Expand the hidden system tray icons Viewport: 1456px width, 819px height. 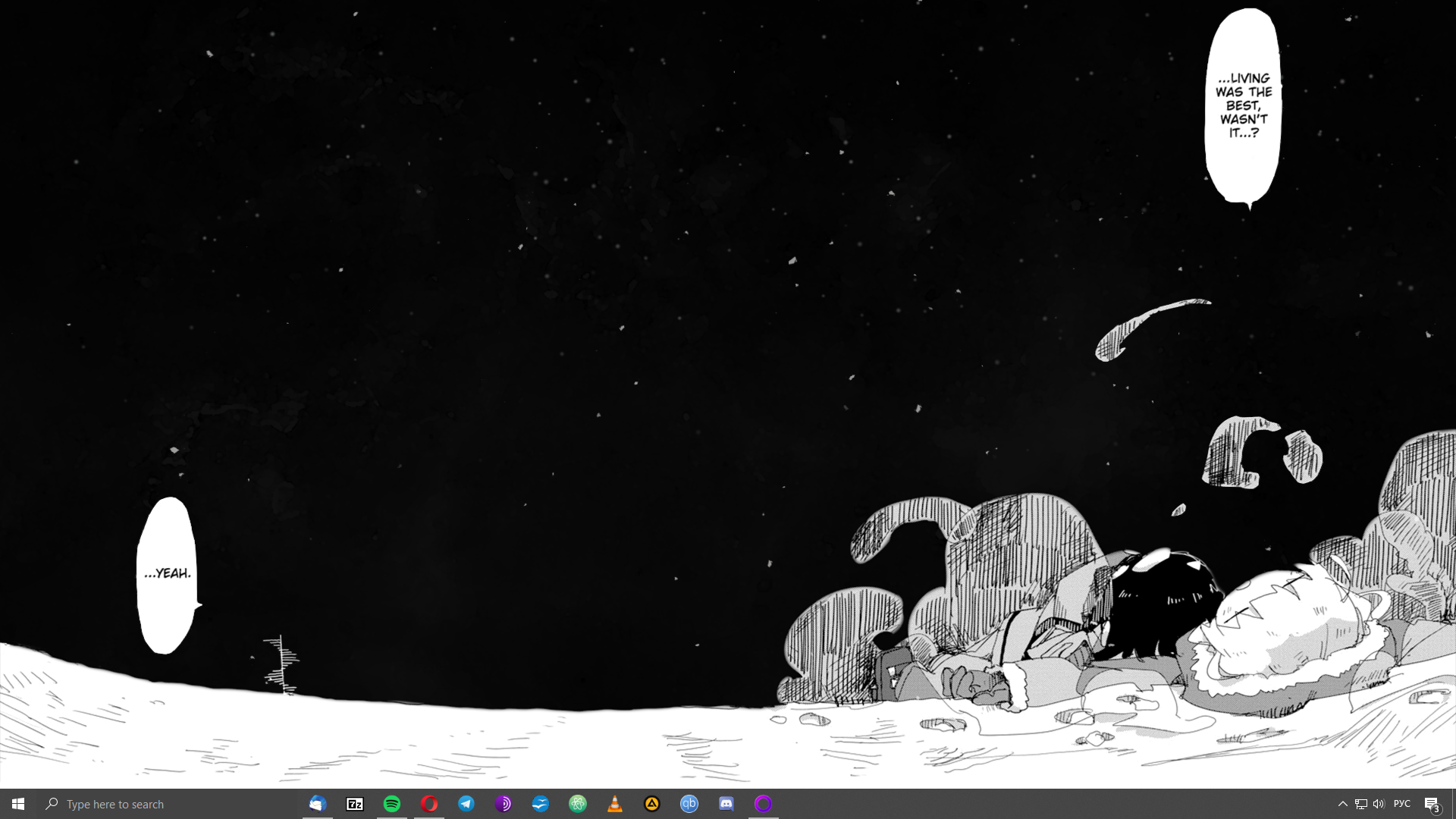[1343, 804]
